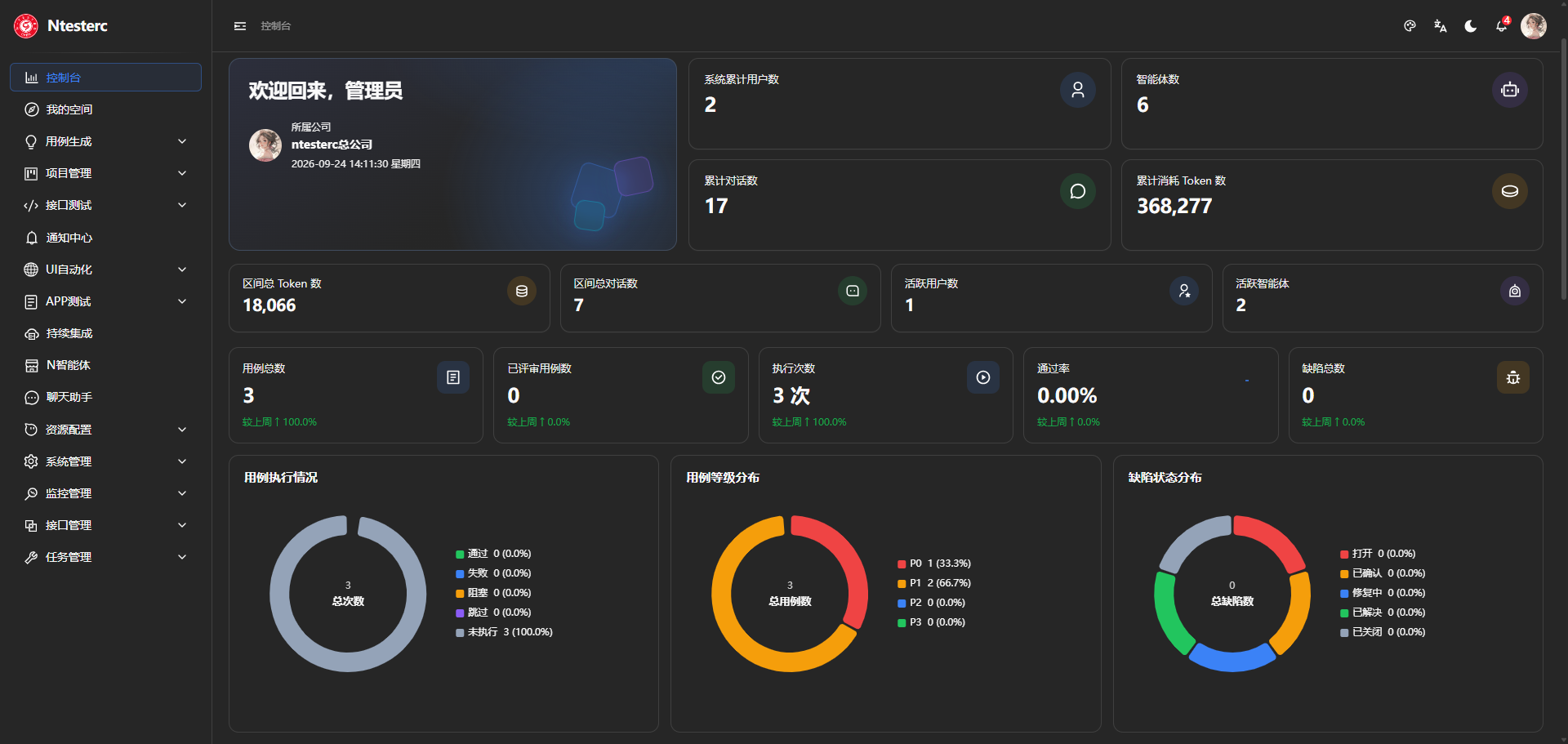Select 控制台 in the sidebar
Viewport: 1568px width, 744px height.
[105, 78]
